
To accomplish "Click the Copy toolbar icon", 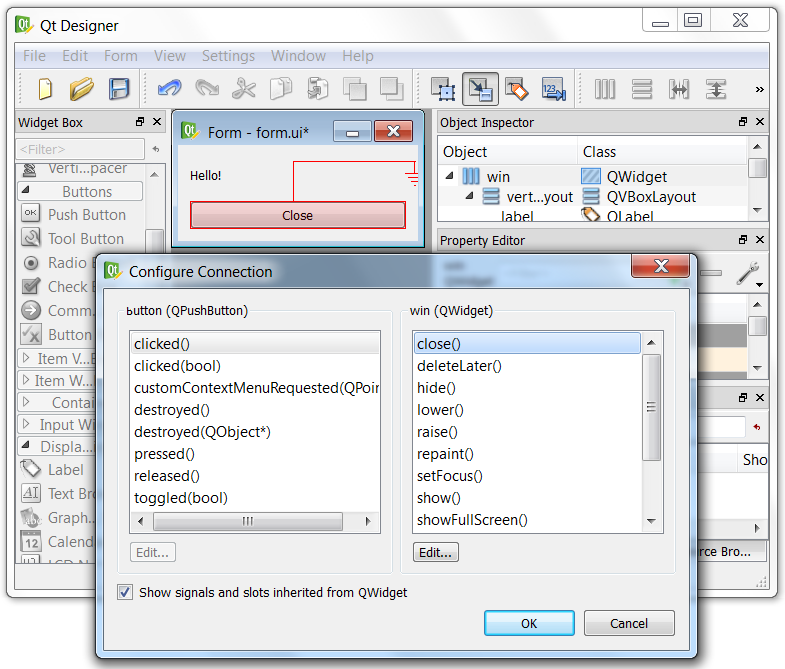I will [281, 89].
